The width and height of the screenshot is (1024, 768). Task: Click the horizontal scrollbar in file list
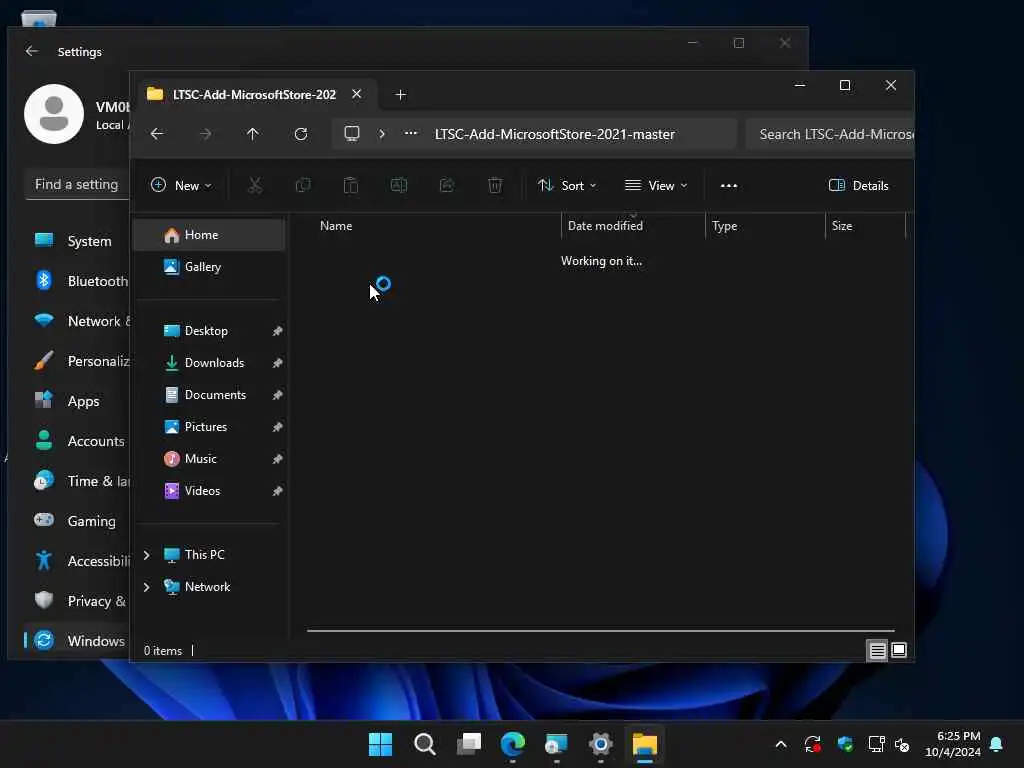[x=600, y=631]
